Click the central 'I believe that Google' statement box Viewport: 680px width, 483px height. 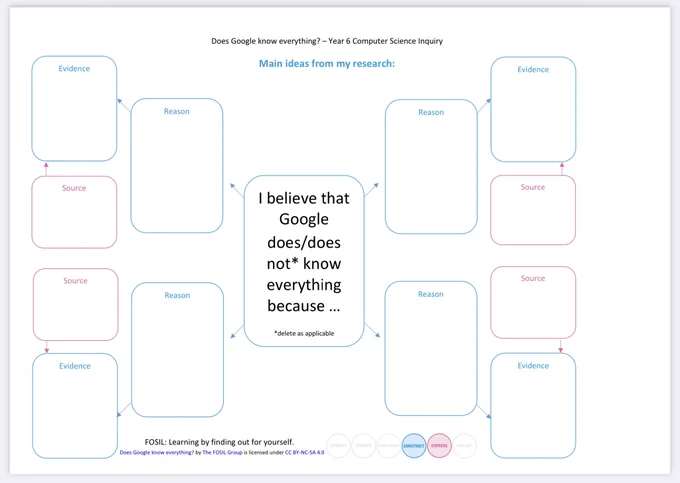click(x=304, y=261)
